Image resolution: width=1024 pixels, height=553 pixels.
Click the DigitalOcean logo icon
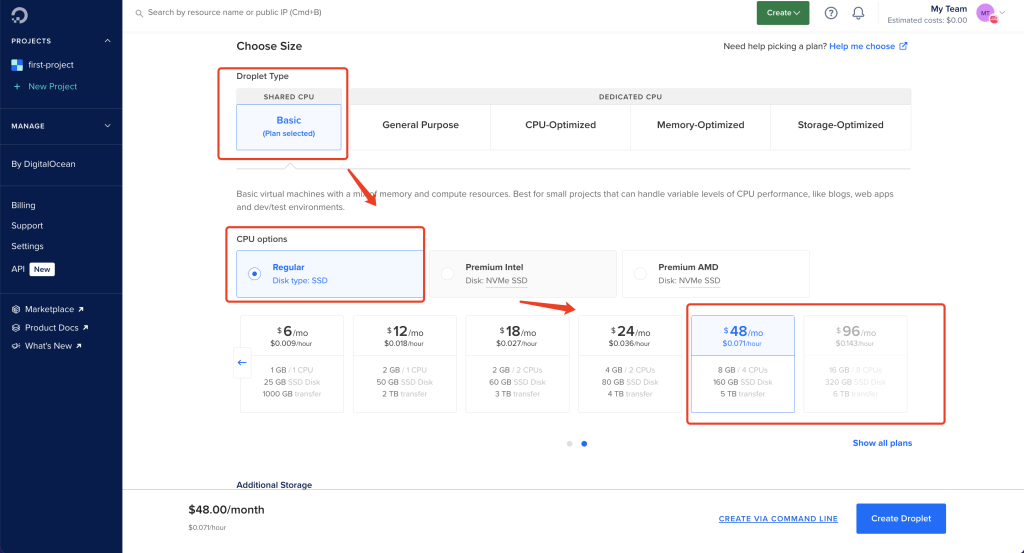(x=20, y=15)
